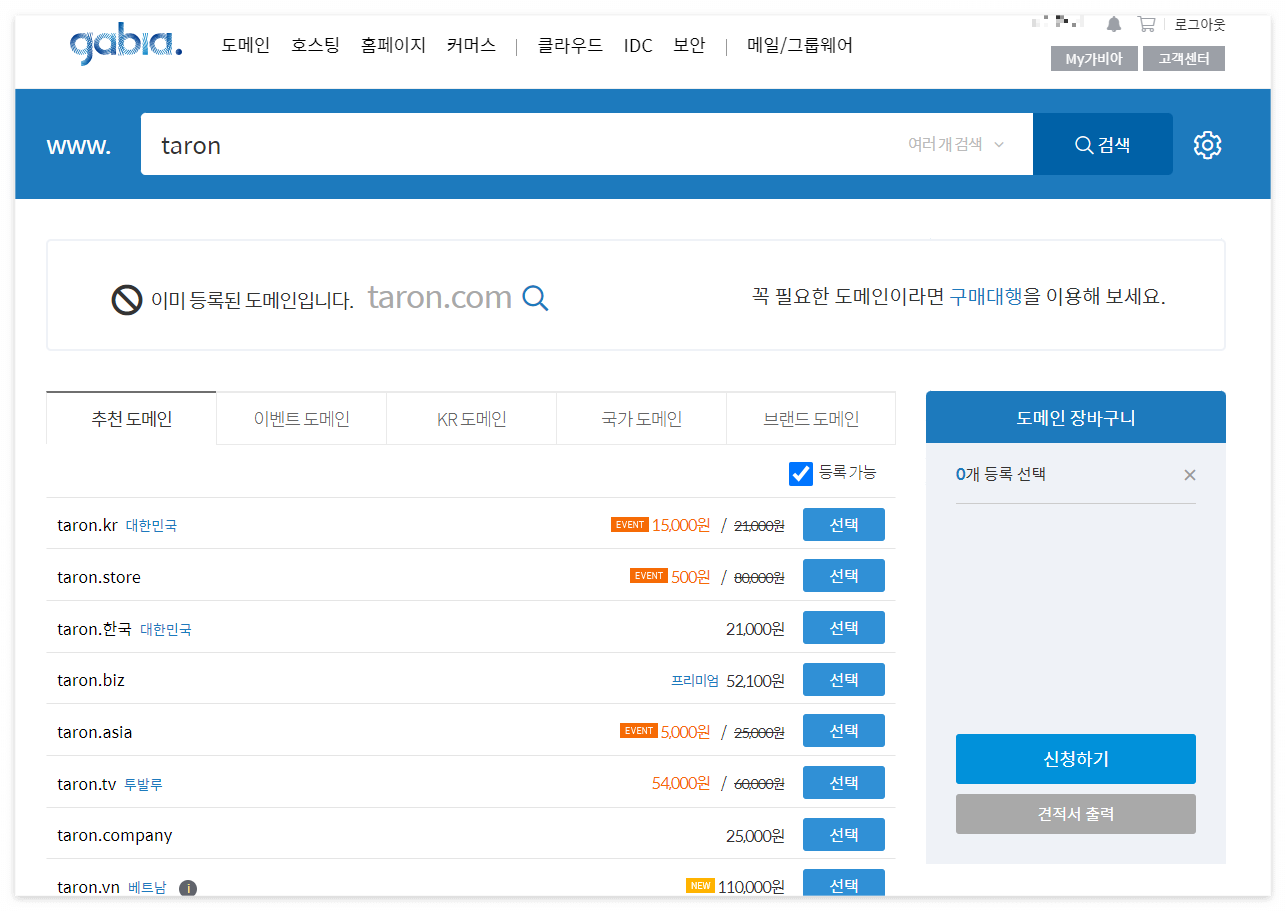Click the taron.biz domain name
This screenshot has width=1286, height=911.
click(91, 680)
